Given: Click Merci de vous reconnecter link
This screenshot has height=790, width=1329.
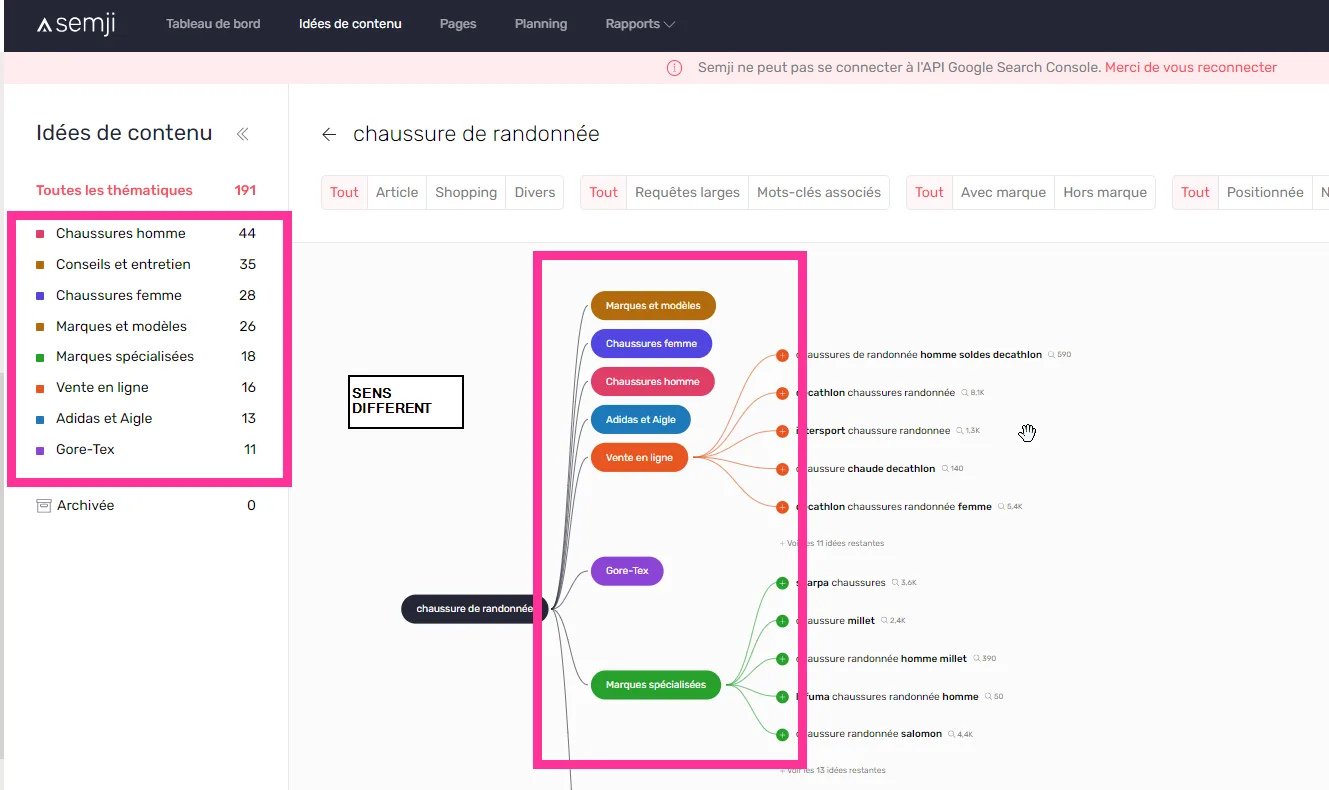Looking at the screenshot, I should 1191,68.
